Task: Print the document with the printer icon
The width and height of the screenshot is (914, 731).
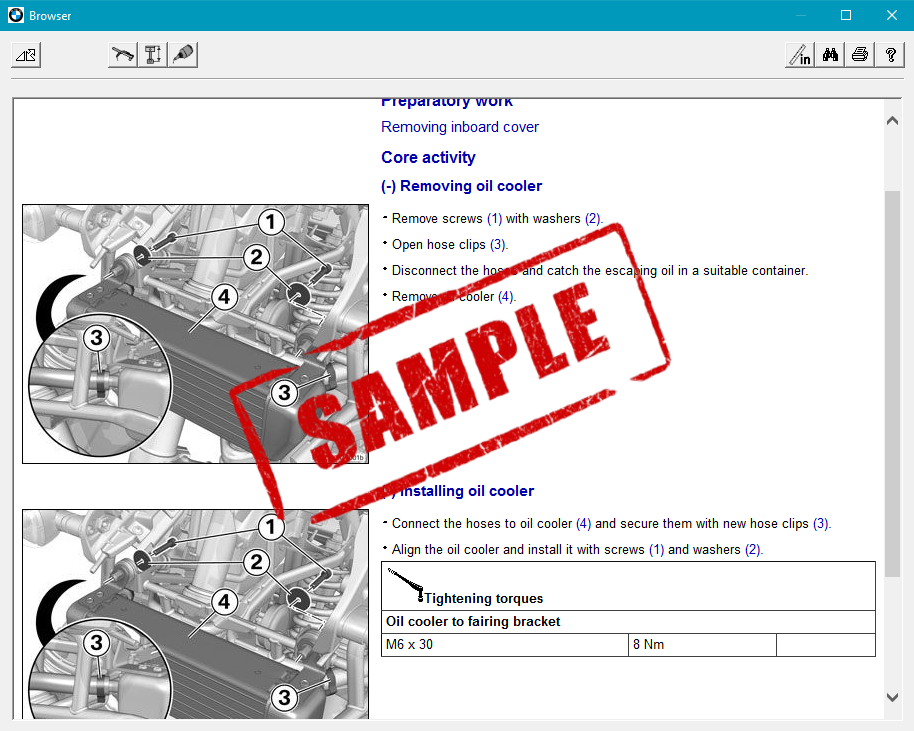Action: [860, 55]
